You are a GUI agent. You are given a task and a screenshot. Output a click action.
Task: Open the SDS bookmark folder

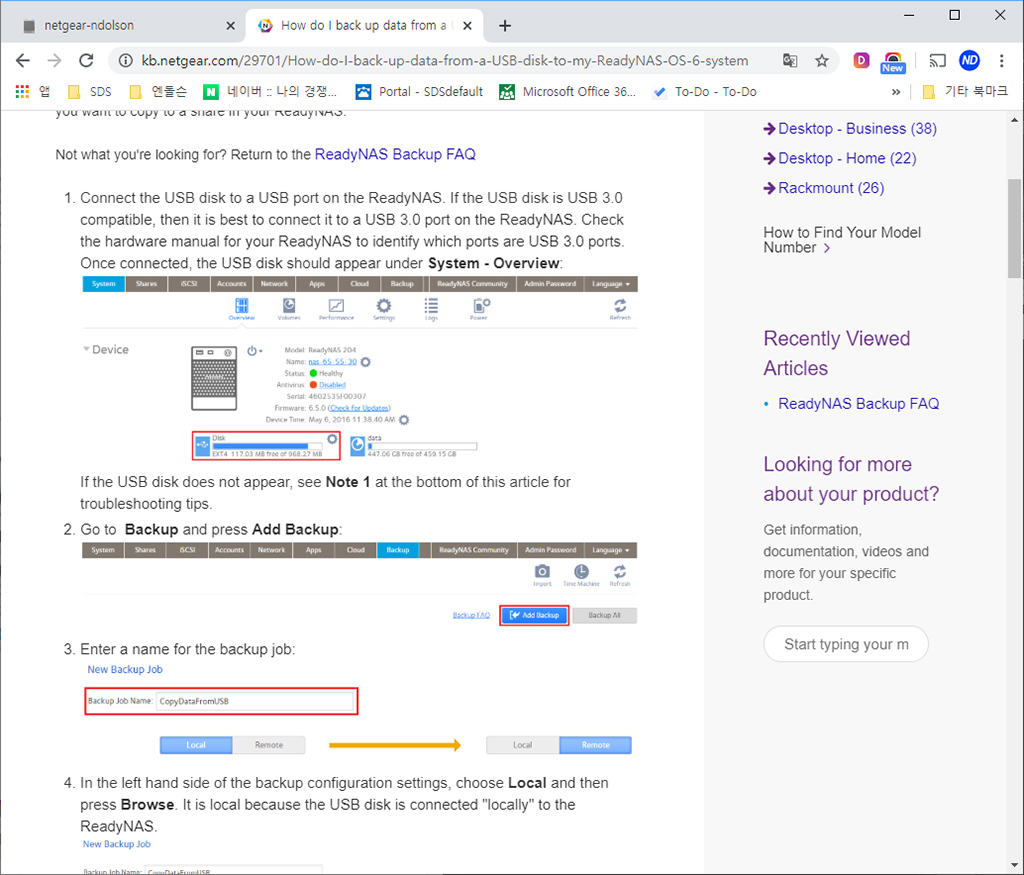91,91
